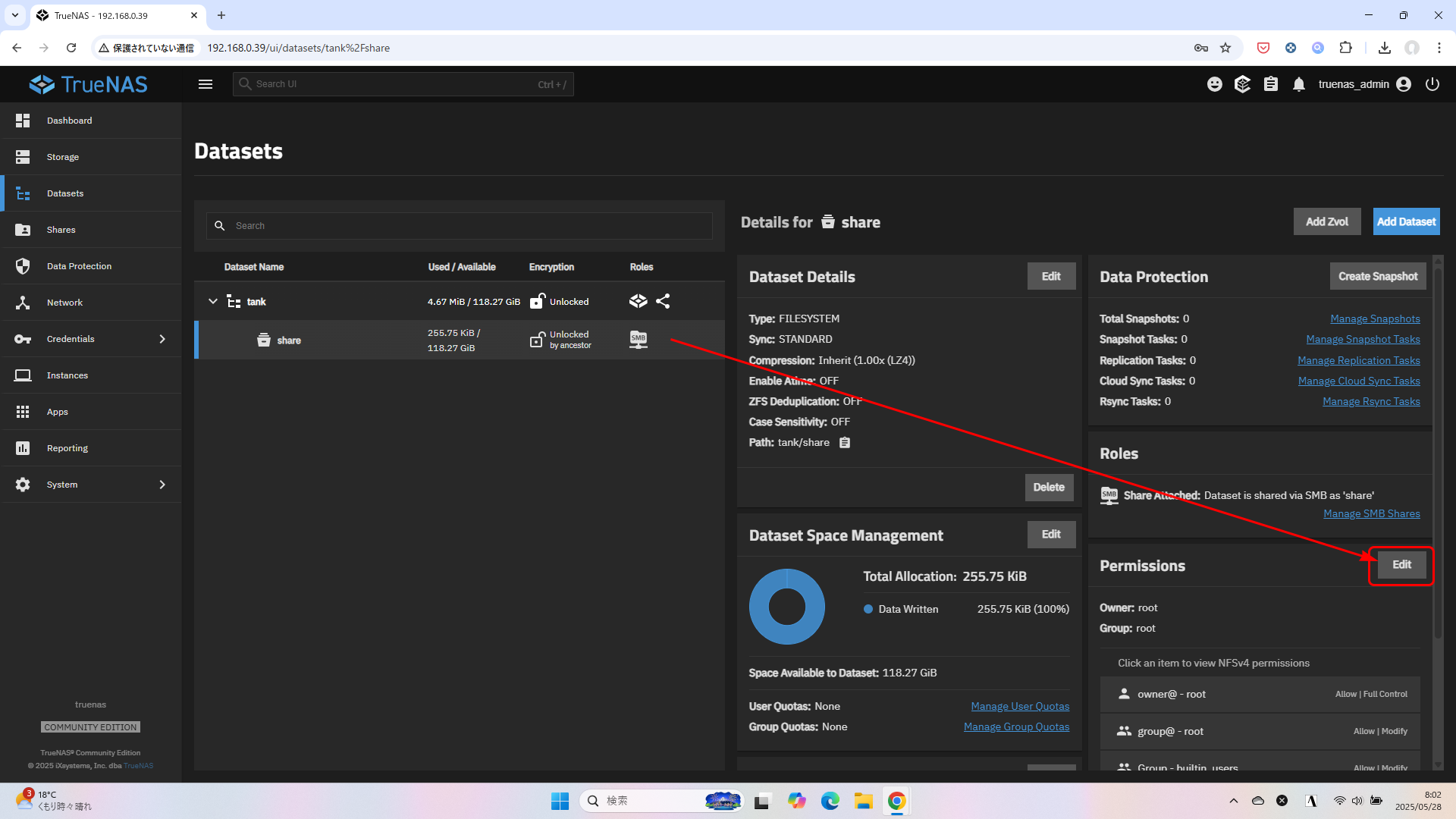Click the unlocked-by-ancestor padlock on share row
1456x819 pixels.
(538, 340)
